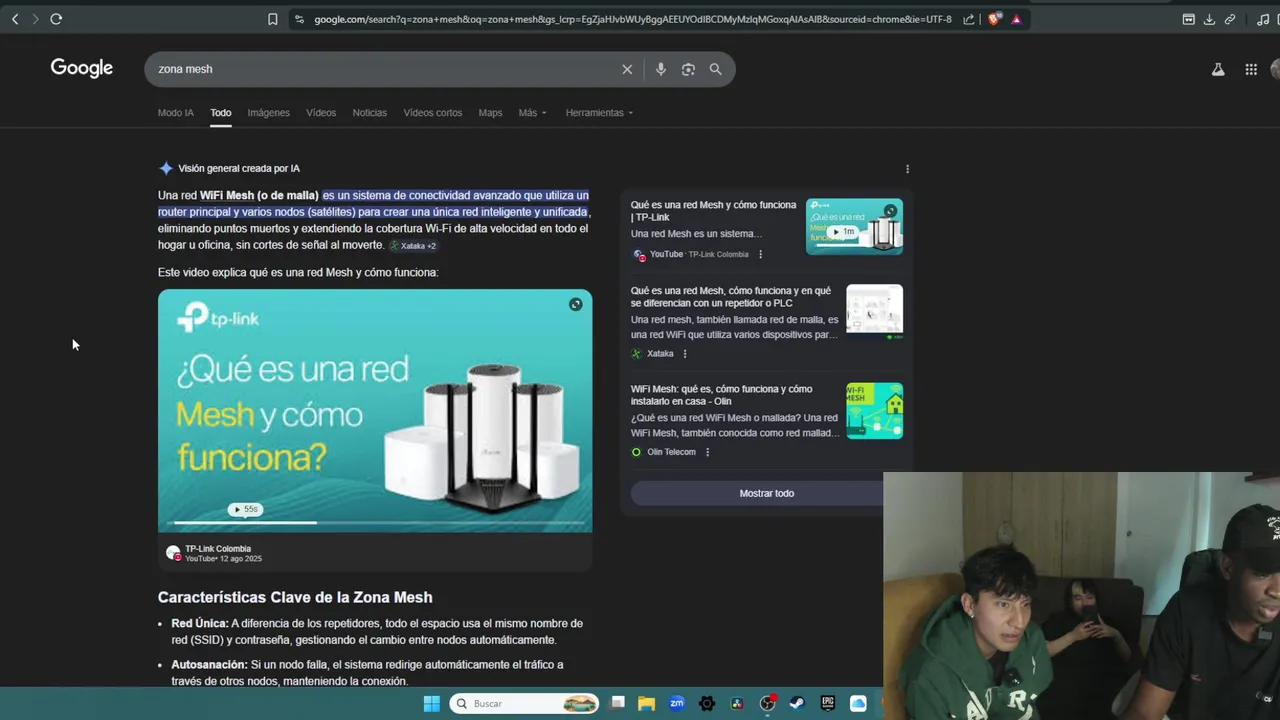Image resolution: width=1280 pixels, height=720 pixels.
Task: Go to Google home via the logo
Action: (x=82, y=68)
